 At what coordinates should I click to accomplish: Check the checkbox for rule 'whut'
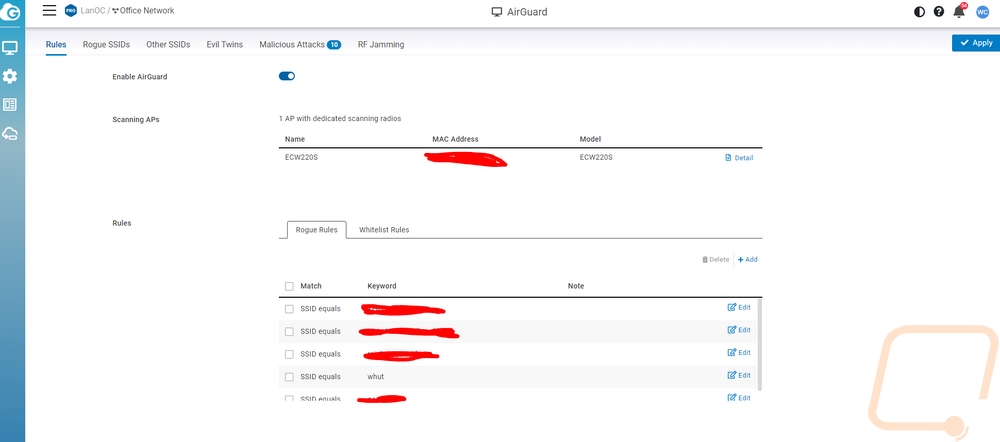coord(290,377)
